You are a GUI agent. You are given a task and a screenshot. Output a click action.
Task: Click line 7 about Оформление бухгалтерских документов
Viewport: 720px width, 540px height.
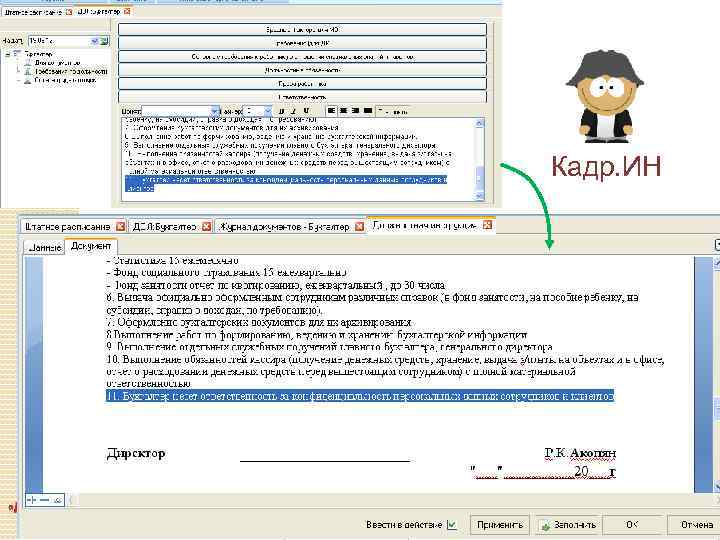(x=259, y=322)
